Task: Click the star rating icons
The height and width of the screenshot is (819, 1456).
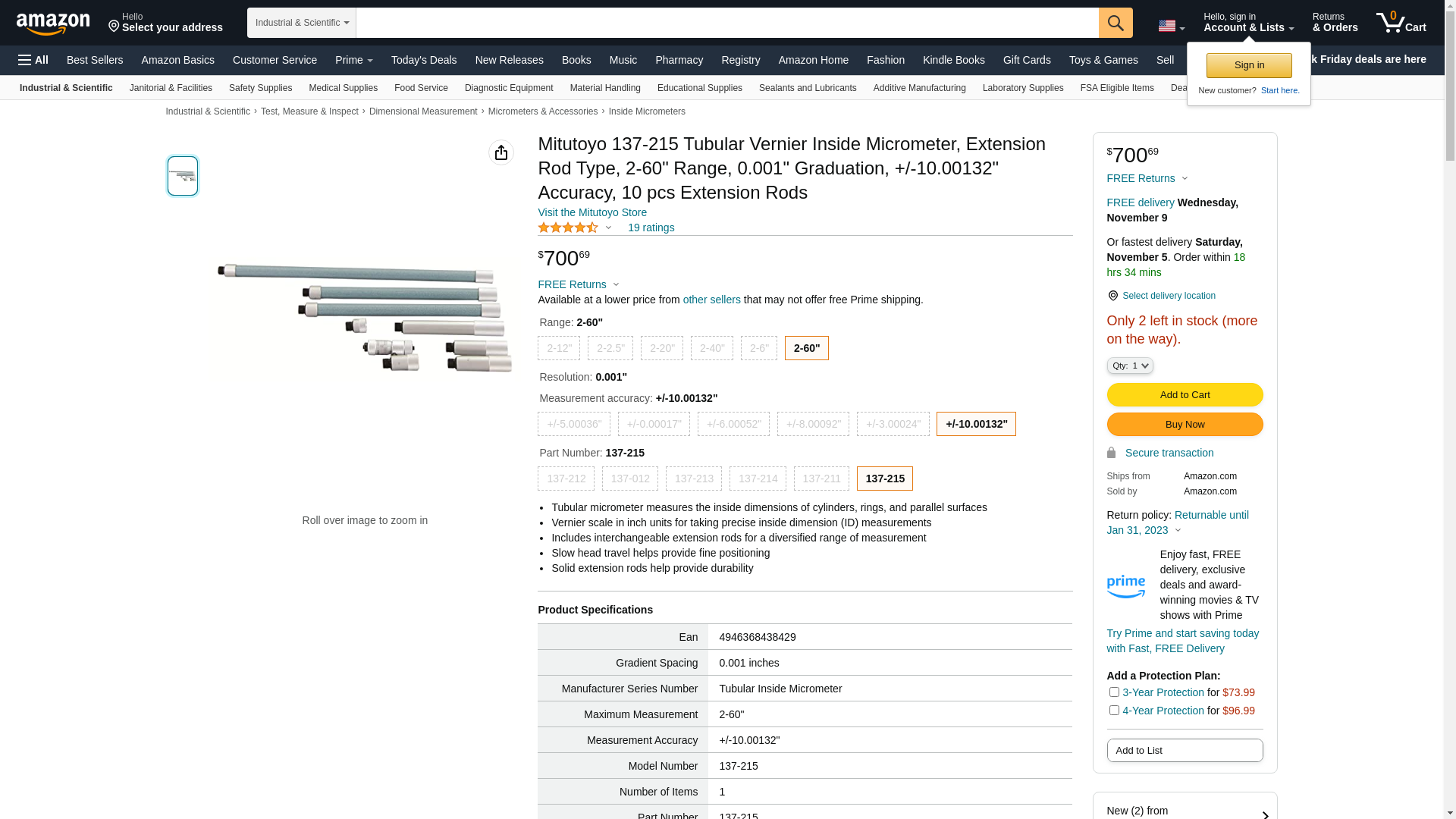Action: click(568, 227)
